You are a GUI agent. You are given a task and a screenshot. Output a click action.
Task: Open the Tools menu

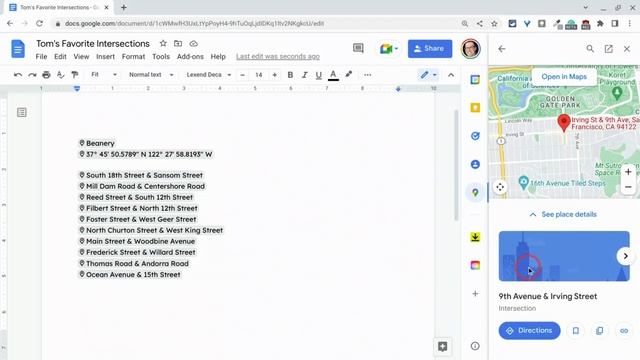point(161,57)
